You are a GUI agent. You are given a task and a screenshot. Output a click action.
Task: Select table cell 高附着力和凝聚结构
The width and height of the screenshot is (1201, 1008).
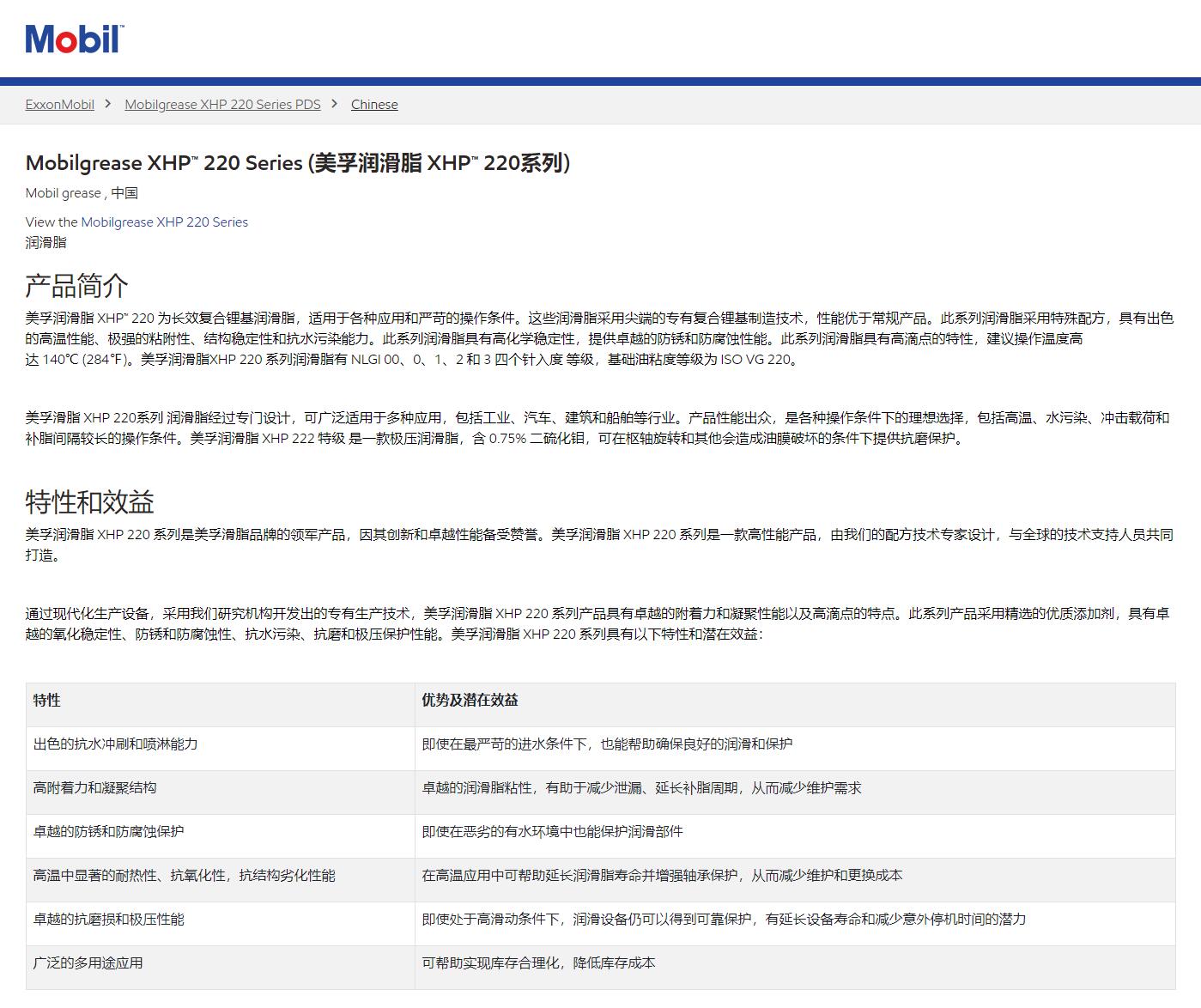221,792
